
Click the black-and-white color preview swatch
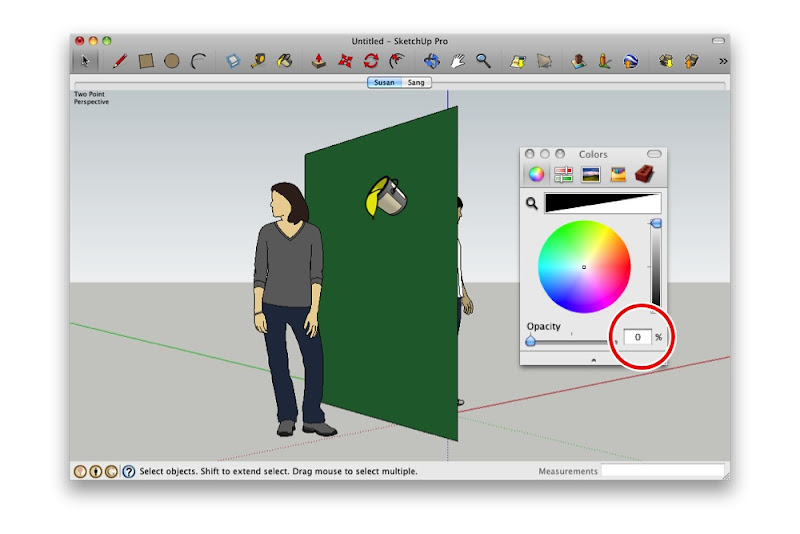click(x=603, y=202)
